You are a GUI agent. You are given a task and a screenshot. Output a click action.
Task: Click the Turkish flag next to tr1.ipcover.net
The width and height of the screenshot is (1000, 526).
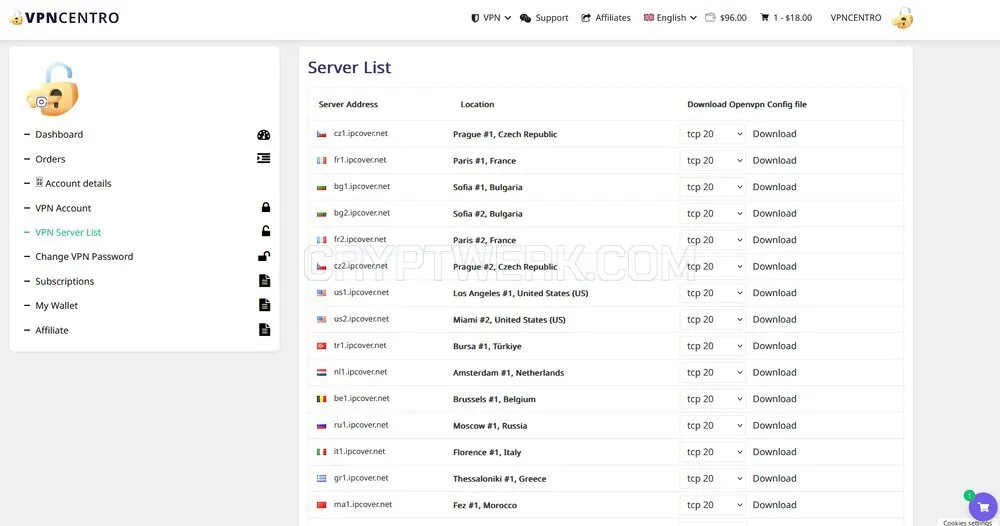pyautogui.click(x=321, y=346)
